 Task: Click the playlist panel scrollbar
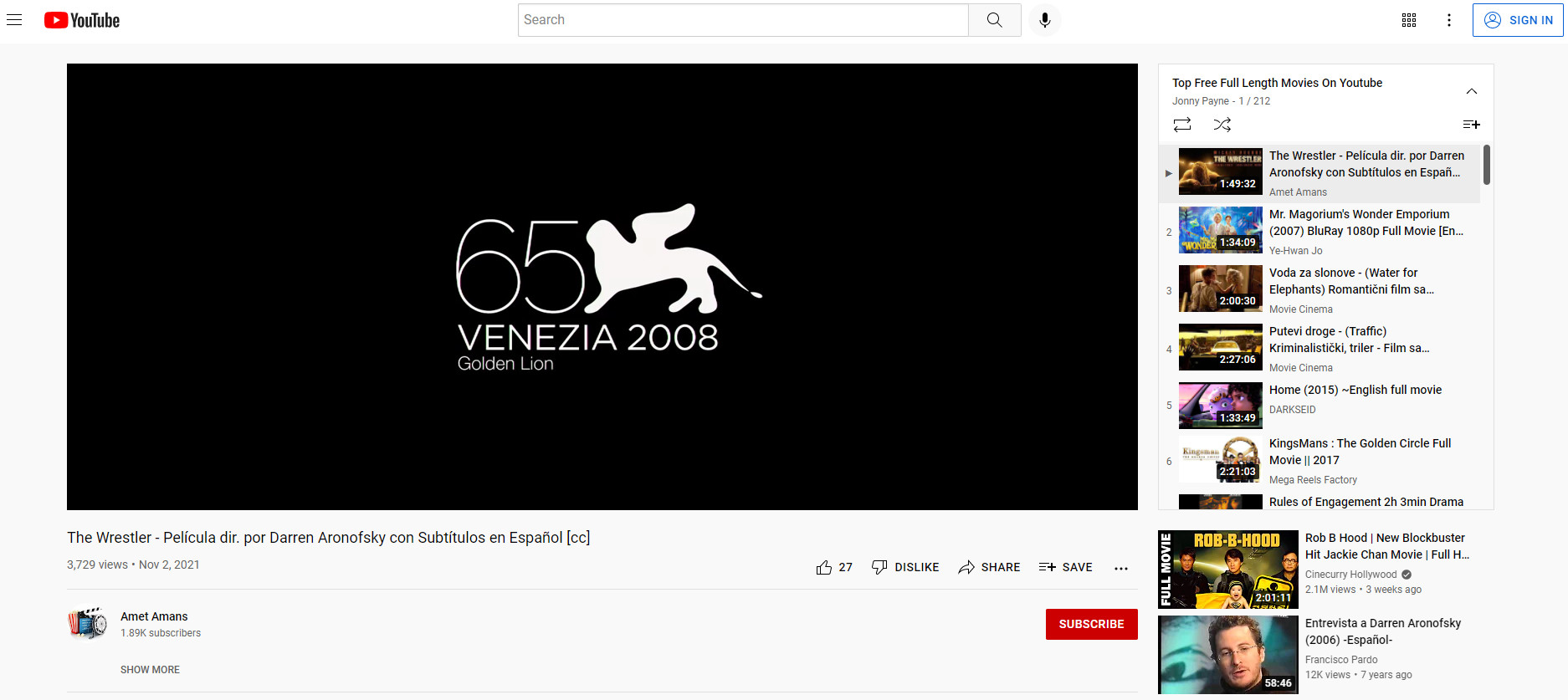[x=1487, y=165]
